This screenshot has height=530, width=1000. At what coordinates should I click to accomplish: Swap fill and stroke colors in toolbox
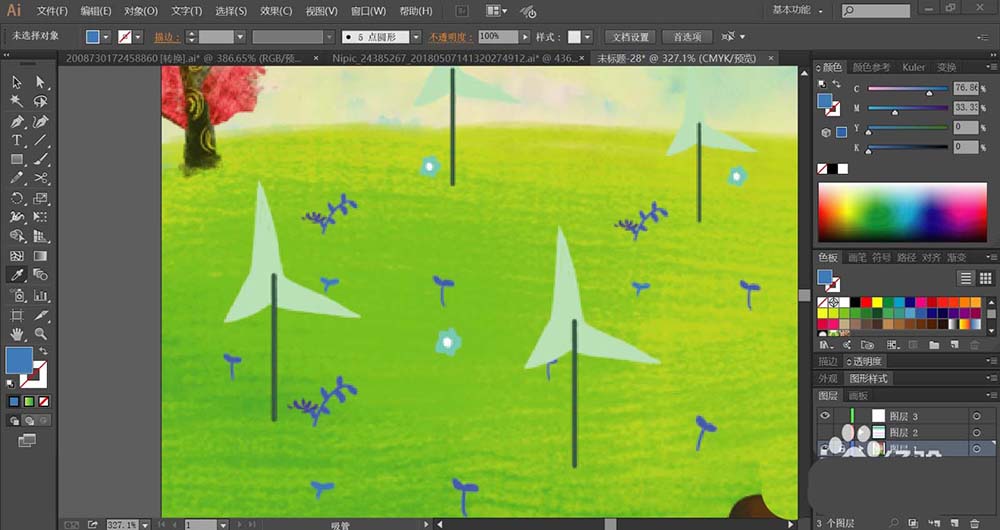coord(43,351)
